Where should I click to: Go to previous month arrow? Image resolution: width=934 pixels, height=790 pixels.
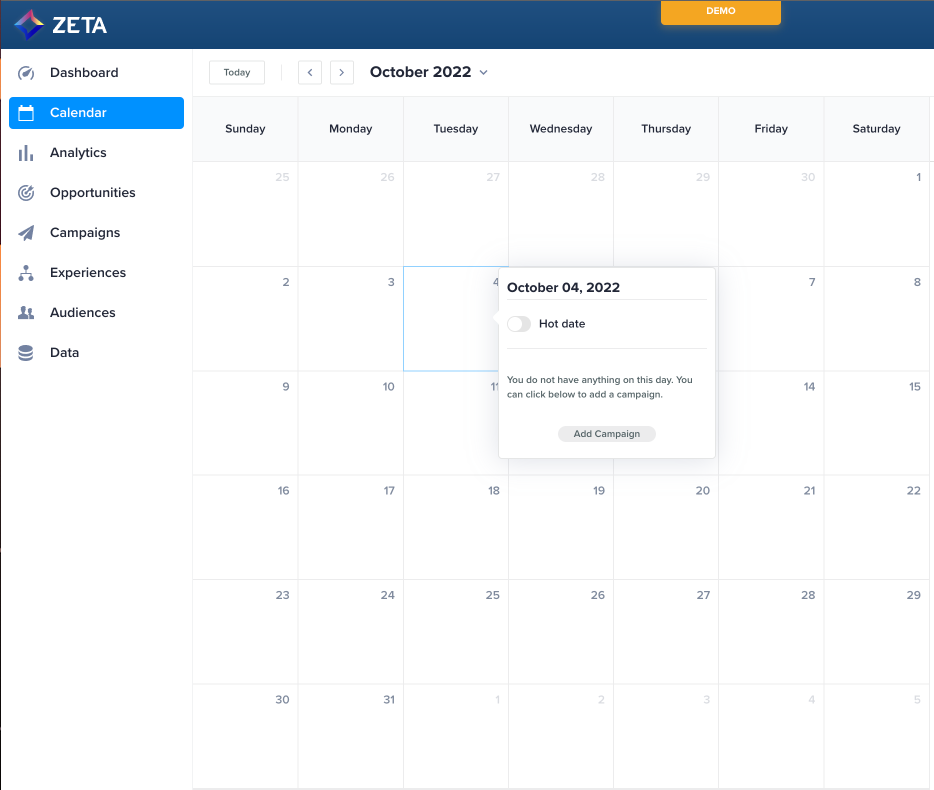pyautogui.click(x=310, y=72)
